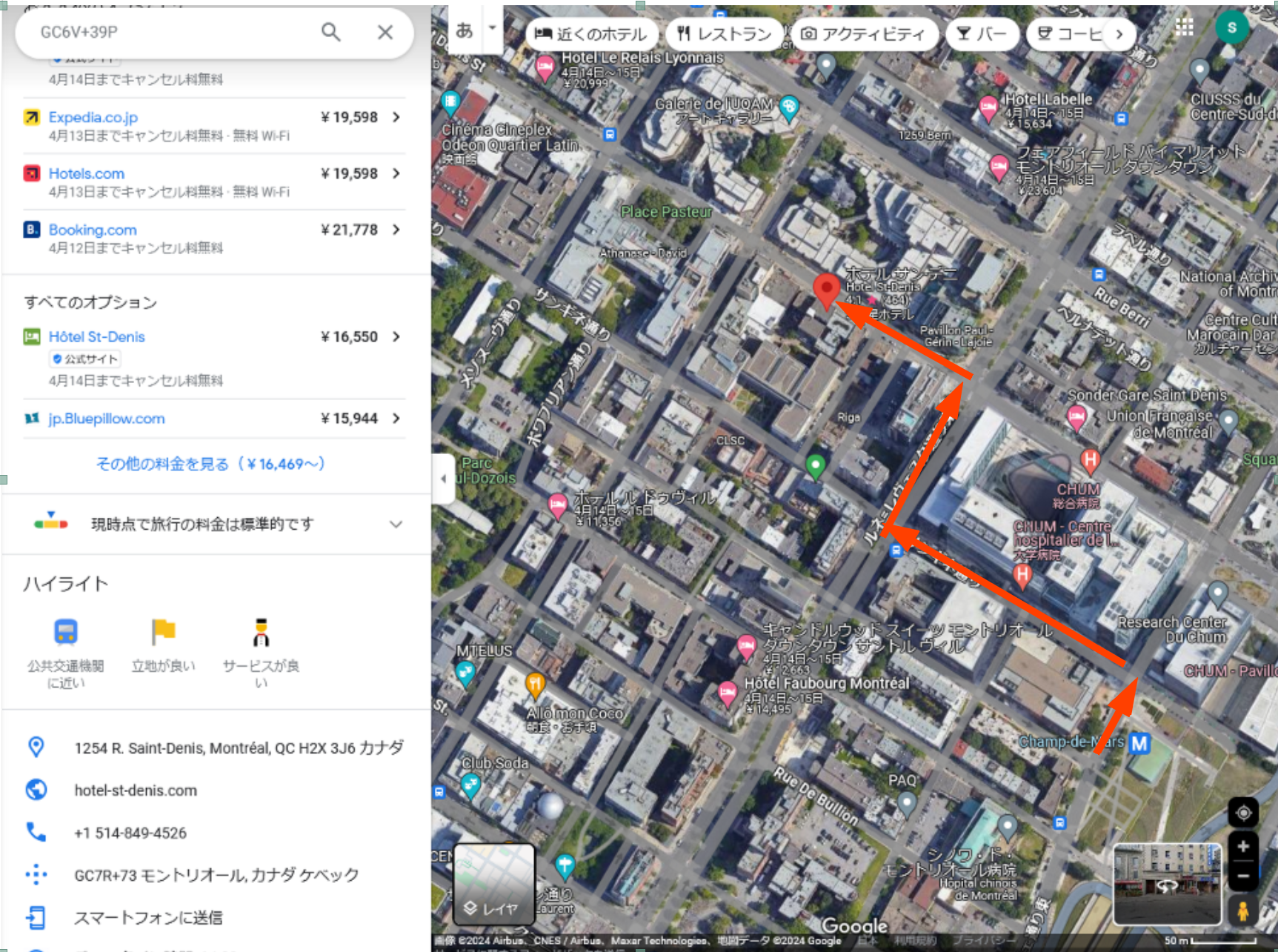Open the Booking.com booking link
This screenshot has width=1278, height=952.
[93, 230]
